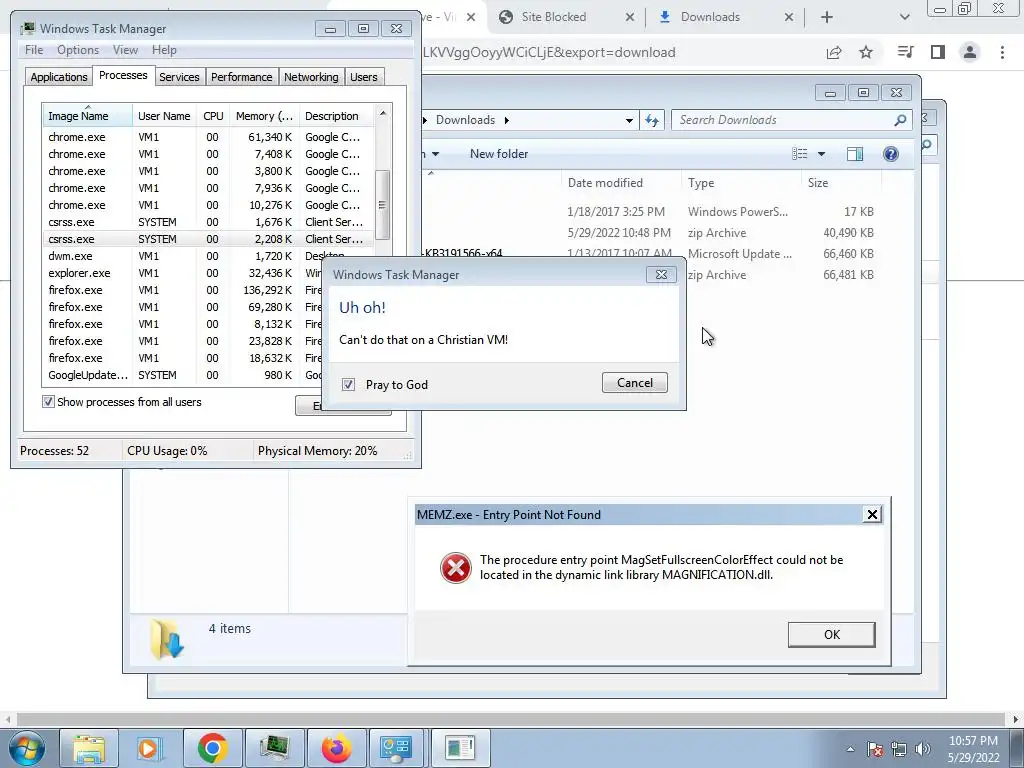The image size is (1024, 768).
Task: Close the Site Blocked tab
Action: click(630, 17)
